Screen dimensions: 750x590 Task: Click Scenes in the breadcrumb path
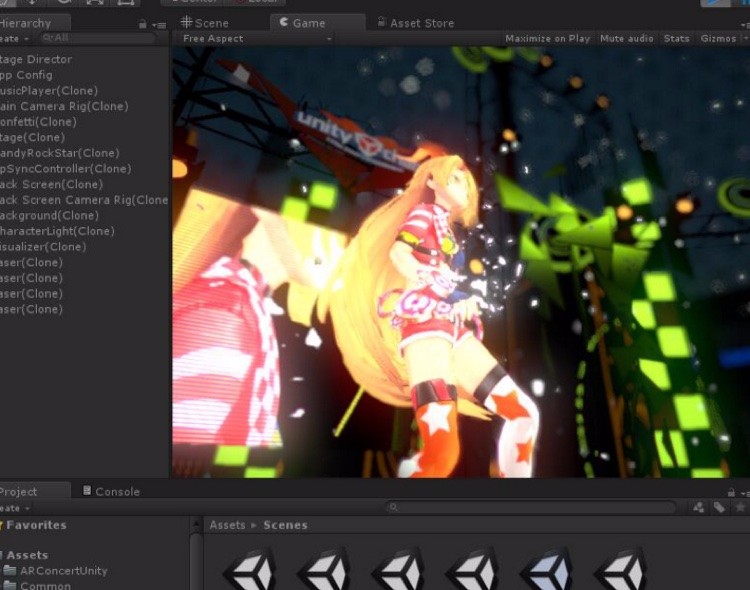click(x=285, y=525)
